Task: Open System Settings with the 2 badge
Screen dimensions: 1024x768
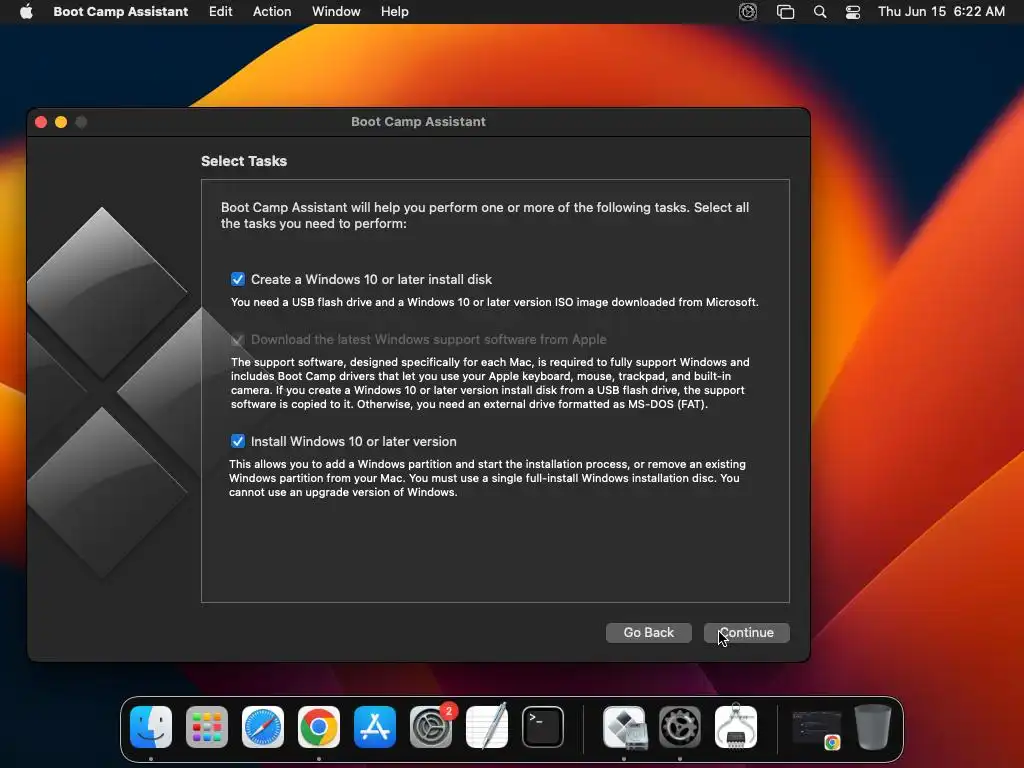Action: (431, 727)
